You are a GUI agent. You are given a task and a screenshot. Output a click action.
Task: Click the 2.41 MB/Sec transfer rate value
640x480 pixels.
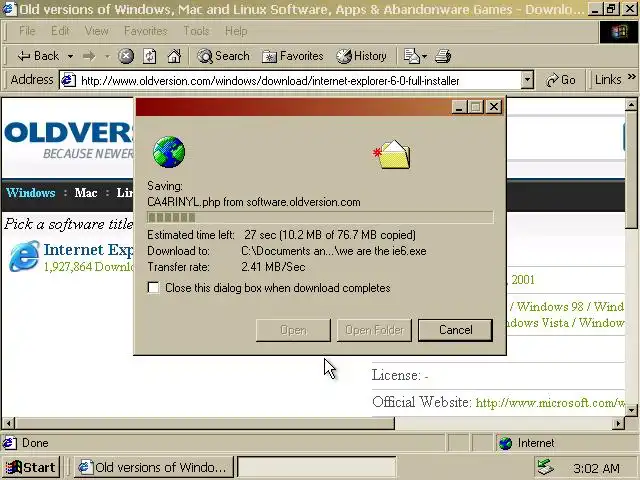coord(273,267)
